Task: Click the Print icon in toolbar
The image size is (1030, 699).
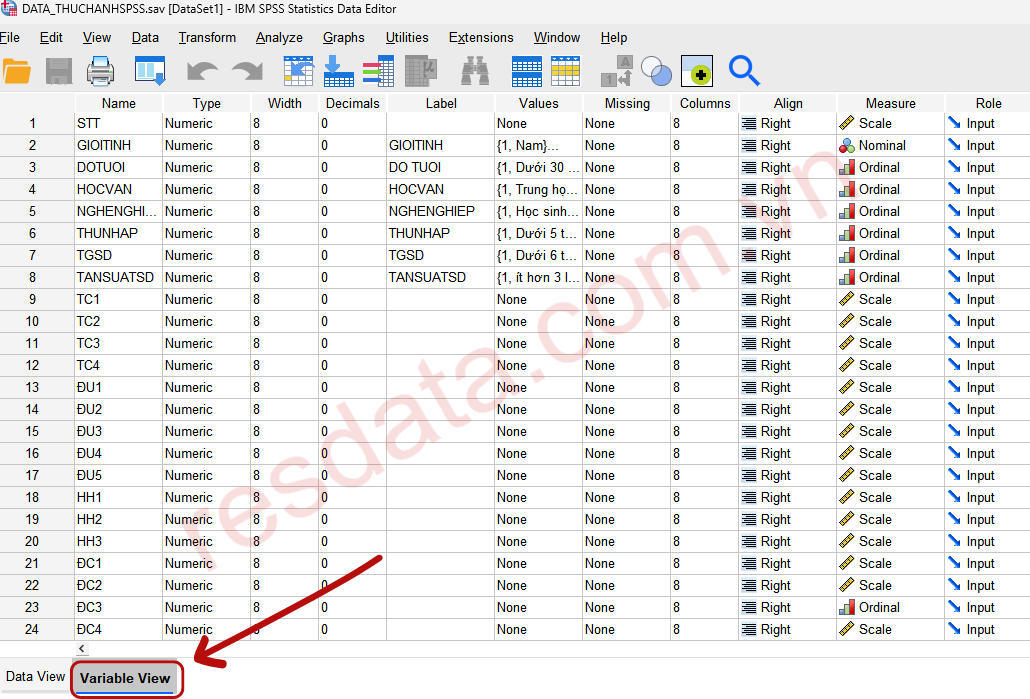Action: [101, 71]
